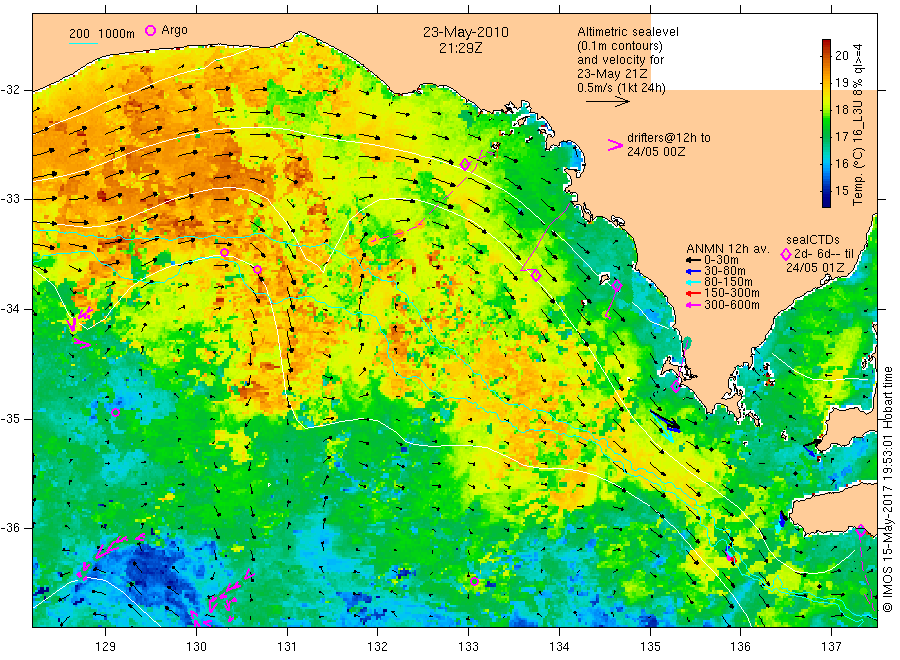The width and height of the screenshot is (900, 660).
Task: Click the seal CTD diamond near 137.3E, 36S
Action: pos(861,530)
